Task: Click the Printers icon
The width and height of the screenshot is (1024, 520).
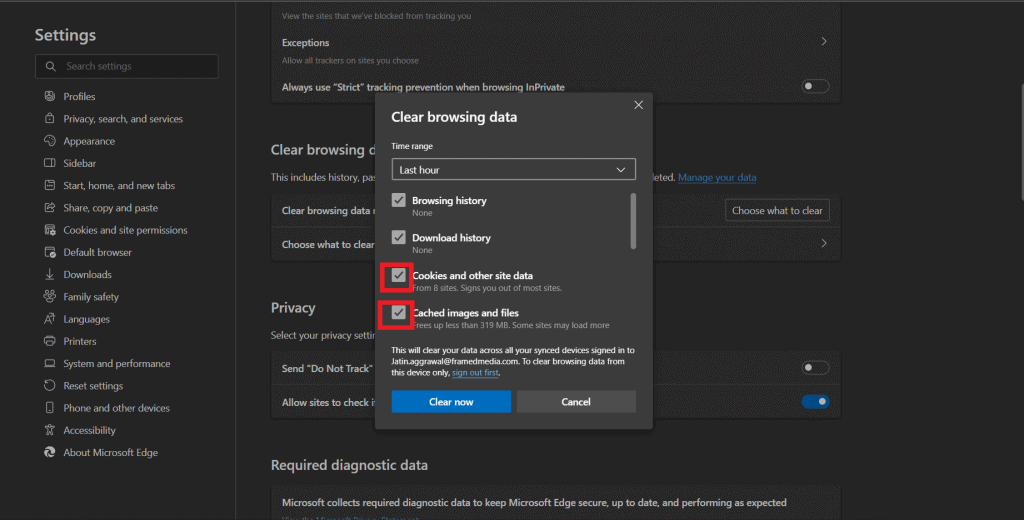Action: (50, 340)
